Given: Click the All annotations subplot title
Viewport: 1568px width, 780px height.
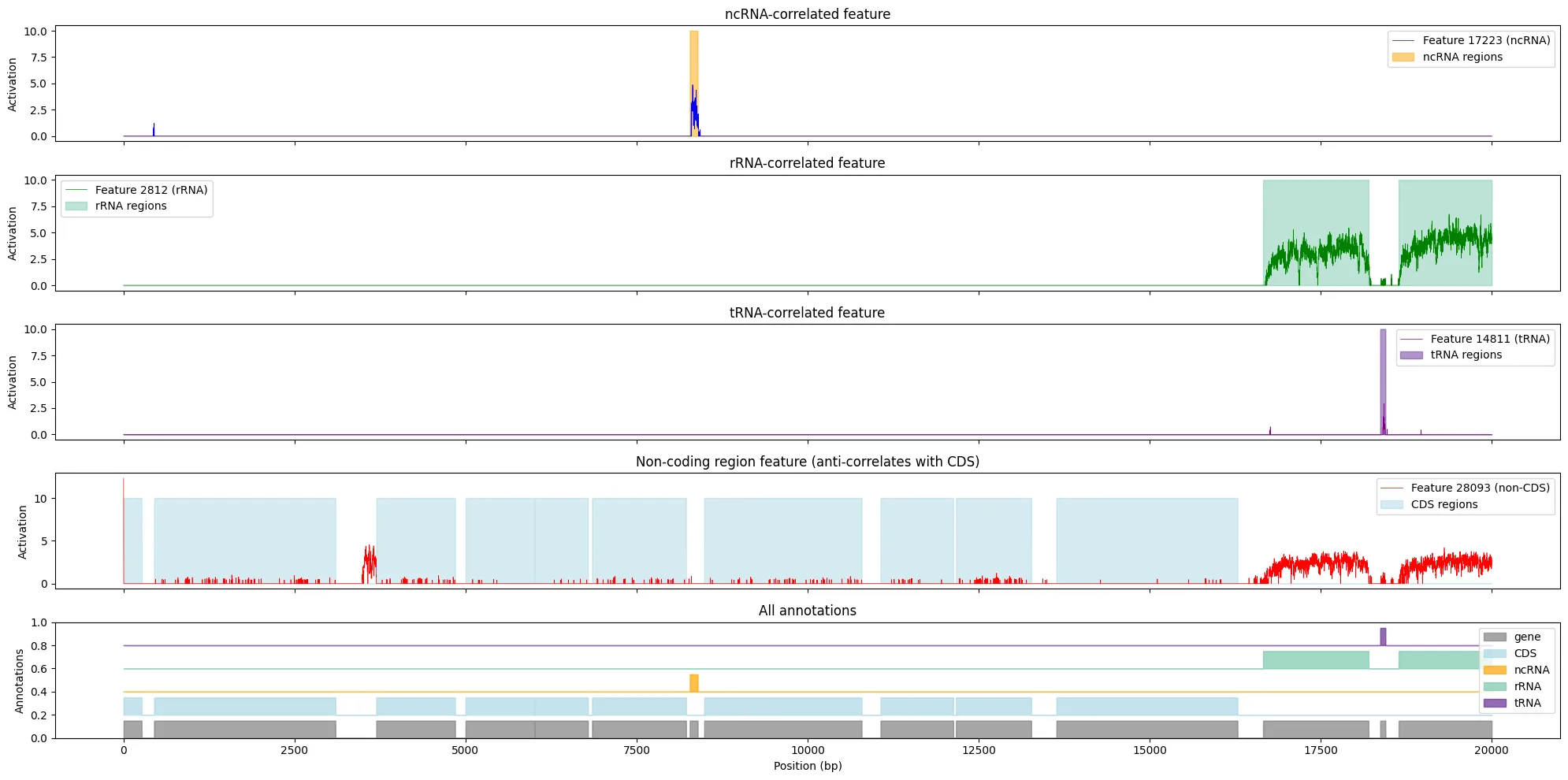Looking at the screenshot, I should [x=806, y=611].
